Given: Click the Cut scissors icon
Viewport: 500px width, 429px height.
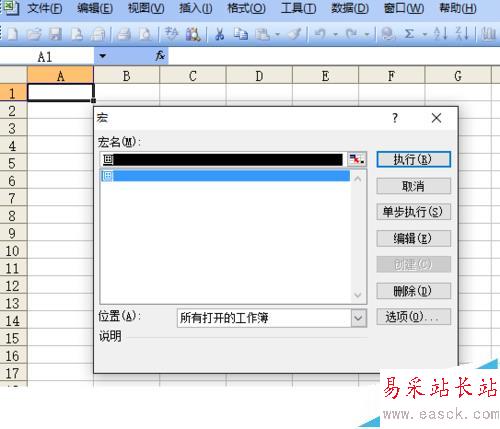Looking at the screenshot, I should click(x=219, y=34).
